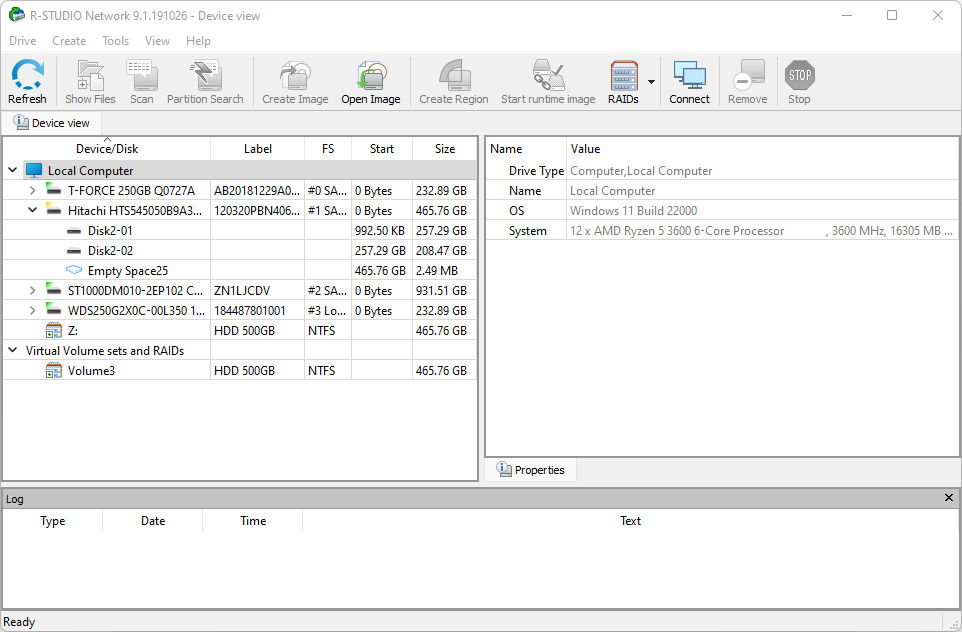962x632 pixels.
Task: Open the RAIDs dropdown arrow
Action: (651, 82)
